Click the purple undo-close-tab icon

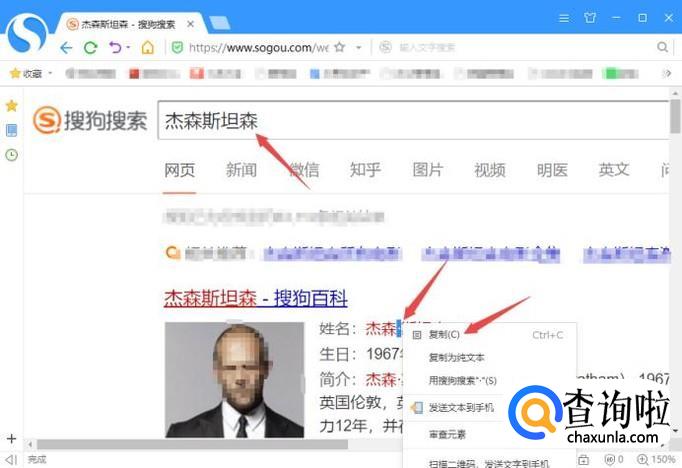(x=115, y=47)
